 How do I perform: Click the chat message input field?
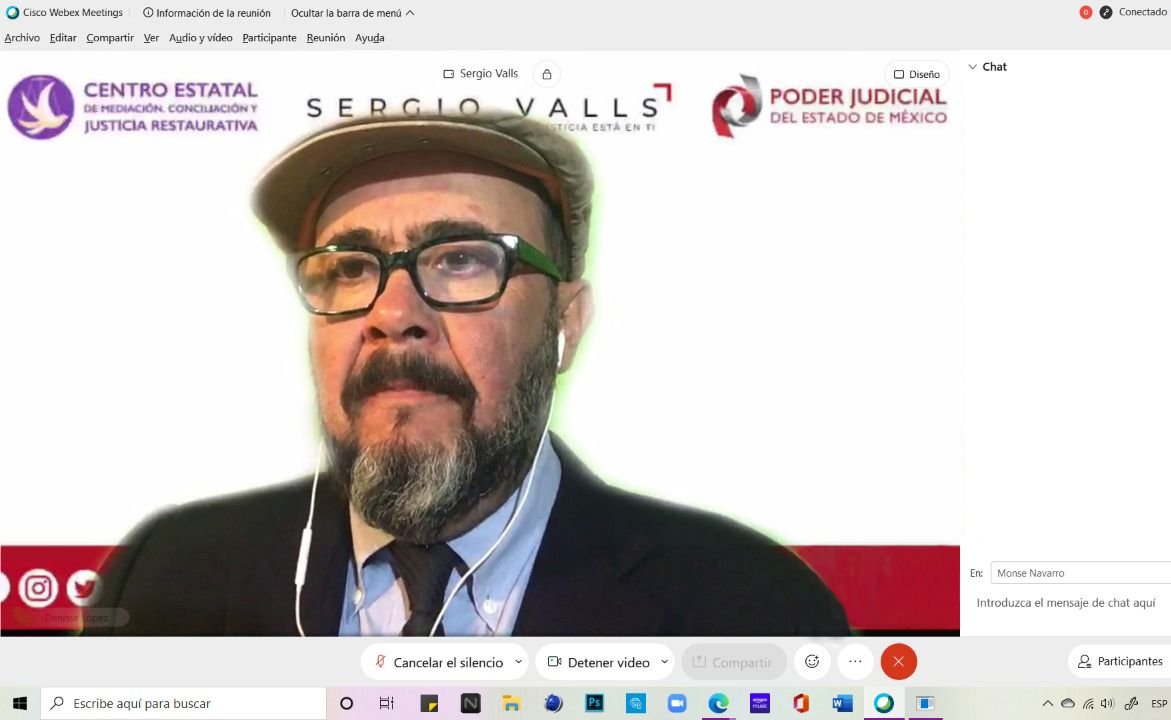point(1066,603)
